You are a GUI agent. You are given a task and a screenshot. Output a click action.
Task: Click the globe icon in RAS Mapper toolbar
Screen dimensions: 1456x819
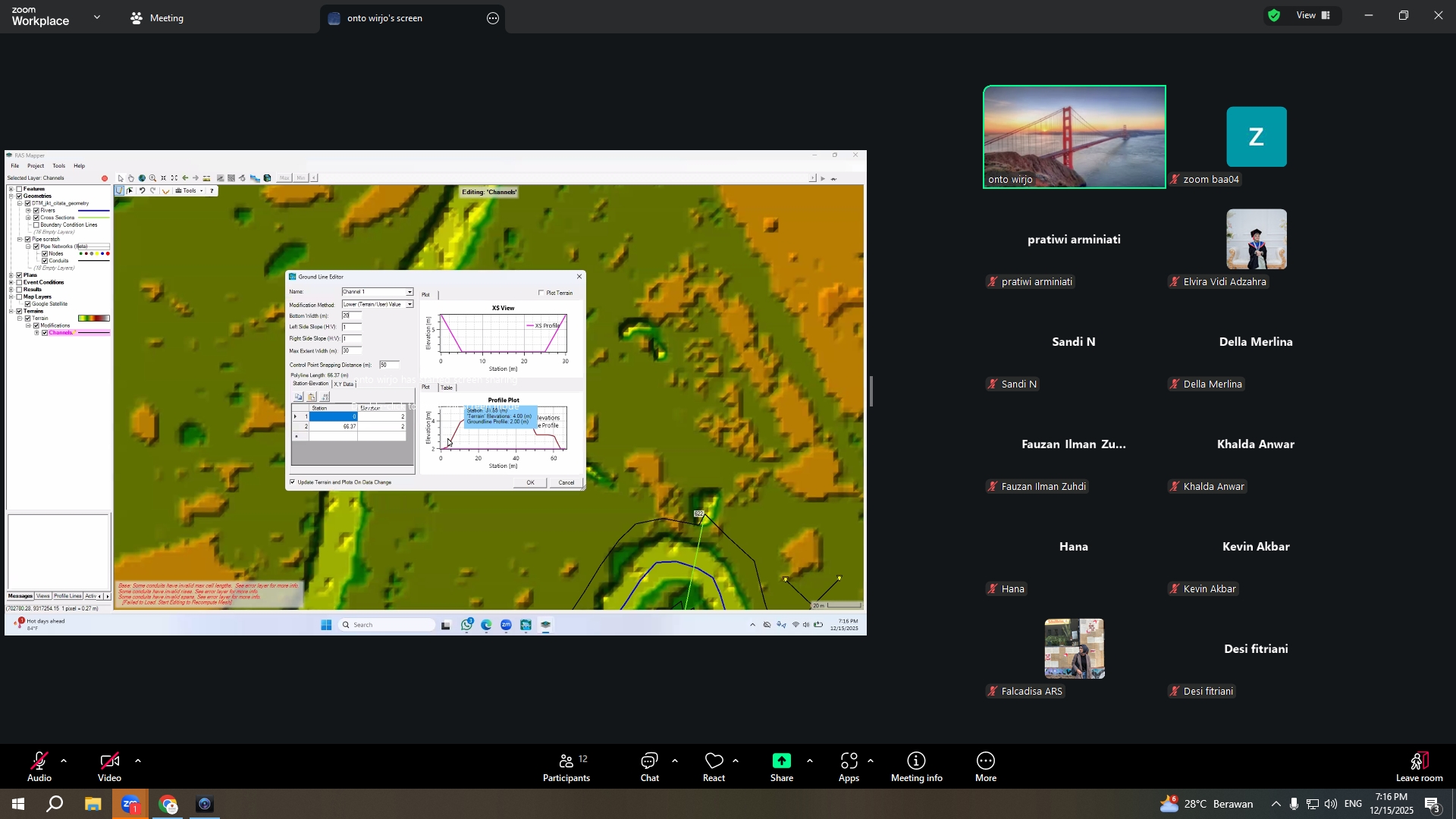pos(142,178)
